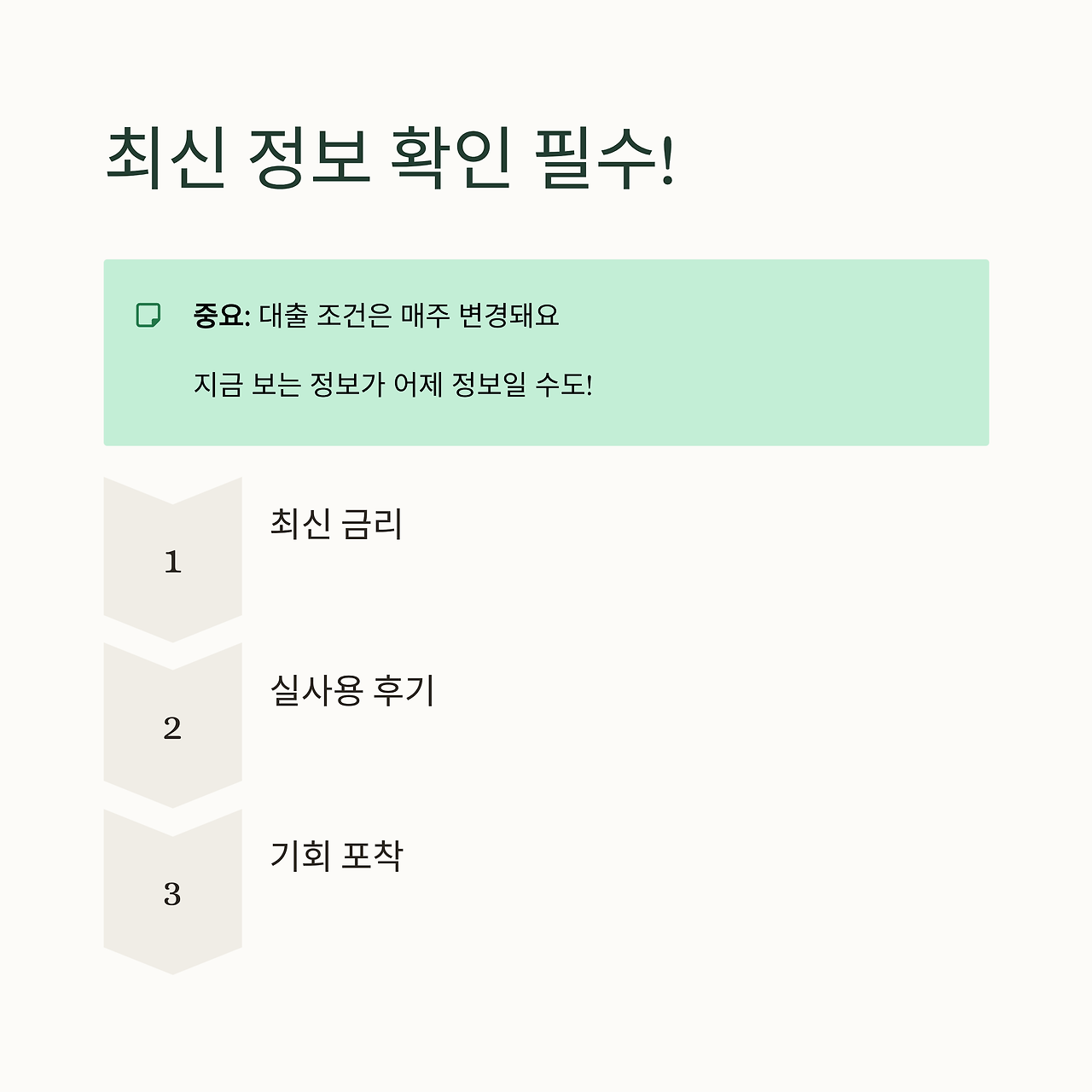
Task: Click the word '변경돼요' in the callout
Action: [x=509, y=316]
